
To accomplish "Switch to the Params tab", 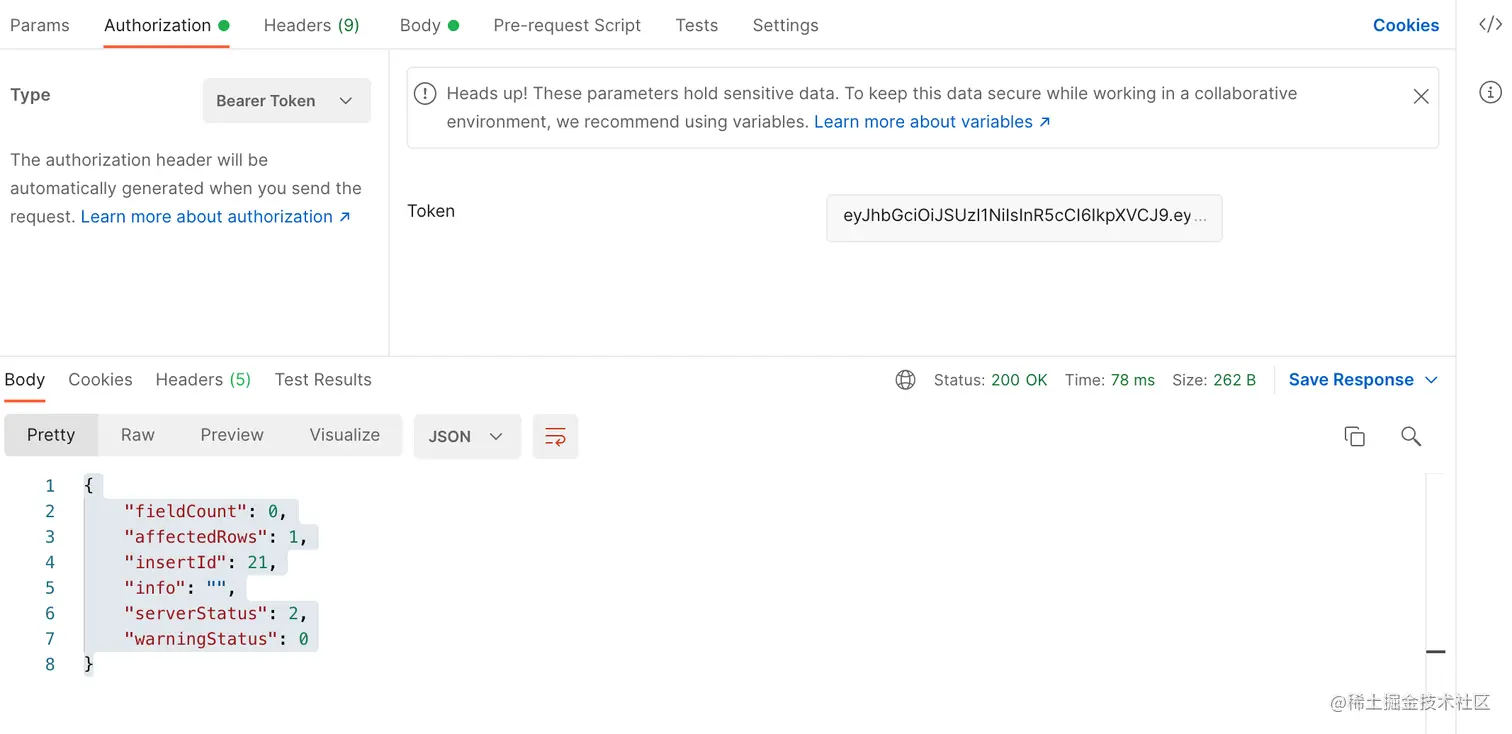I will 40,25.
